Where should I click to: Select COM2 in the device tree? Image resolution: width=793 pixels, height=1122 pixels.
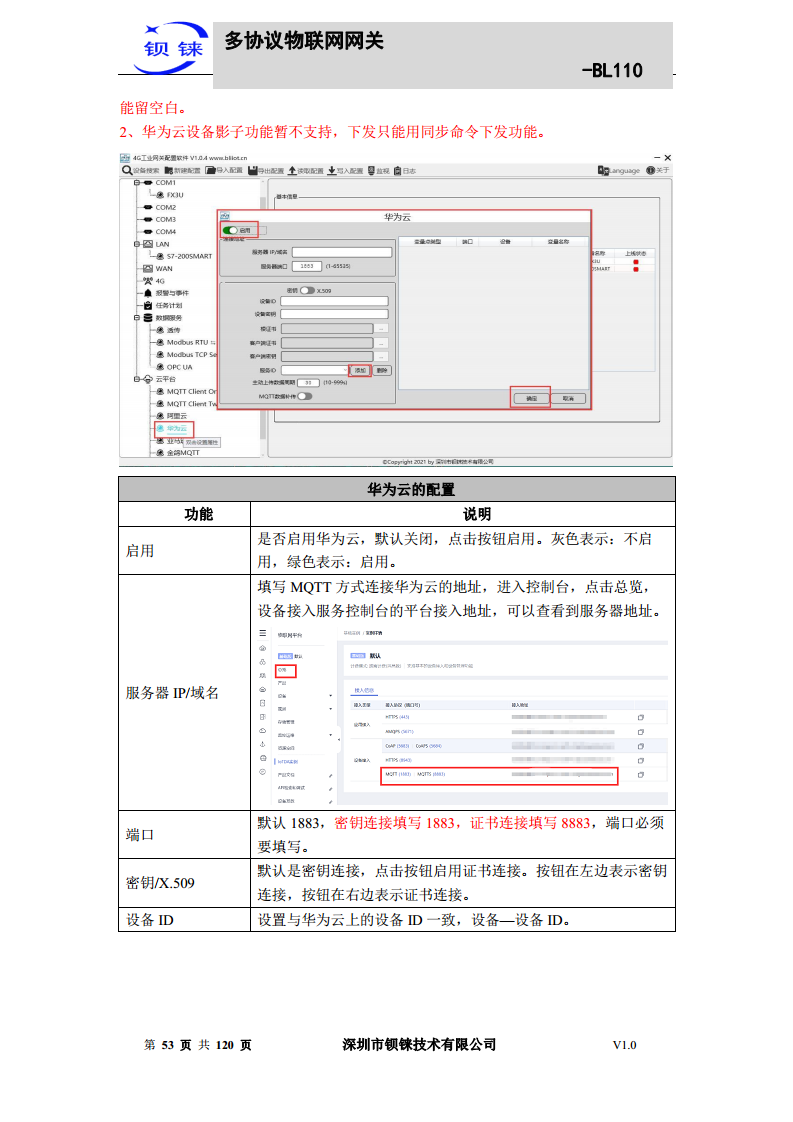click(x=165, y=208)
